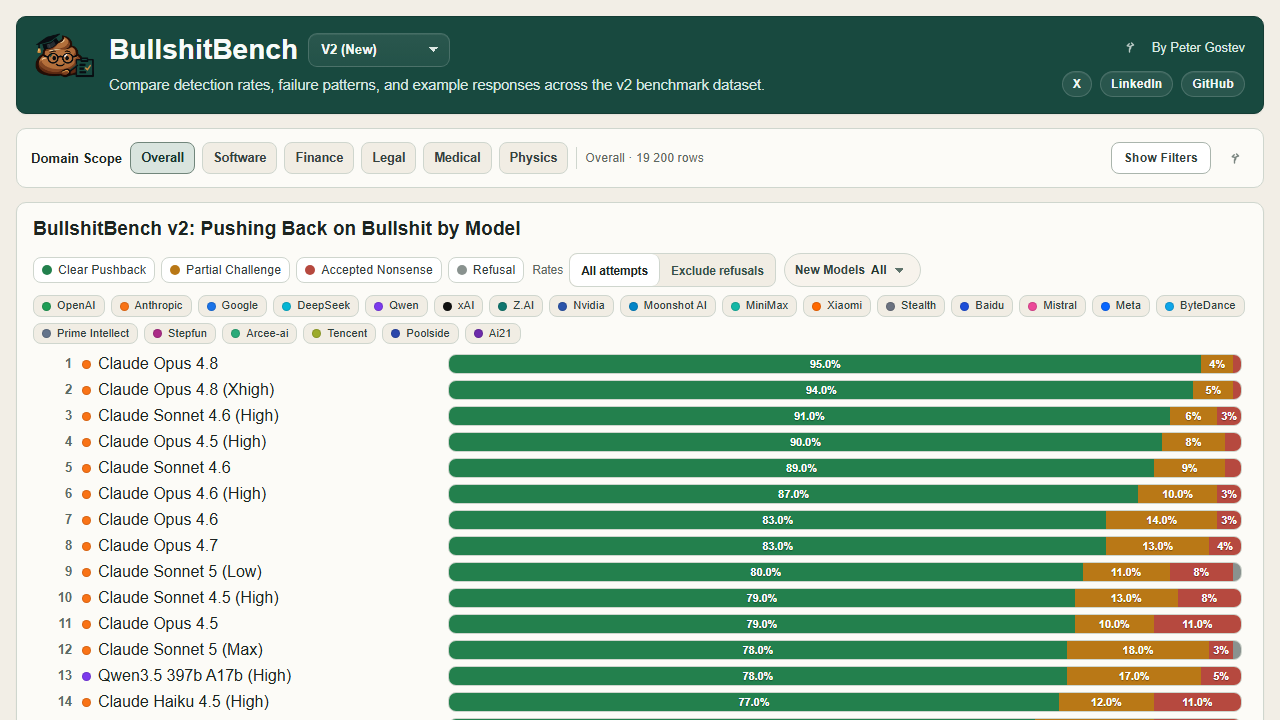Click Claude Sonnet 4.6 (High) 91.0% bar segment
The image size is (1280, 720).
pyautogui.click(x=809, y=416)
